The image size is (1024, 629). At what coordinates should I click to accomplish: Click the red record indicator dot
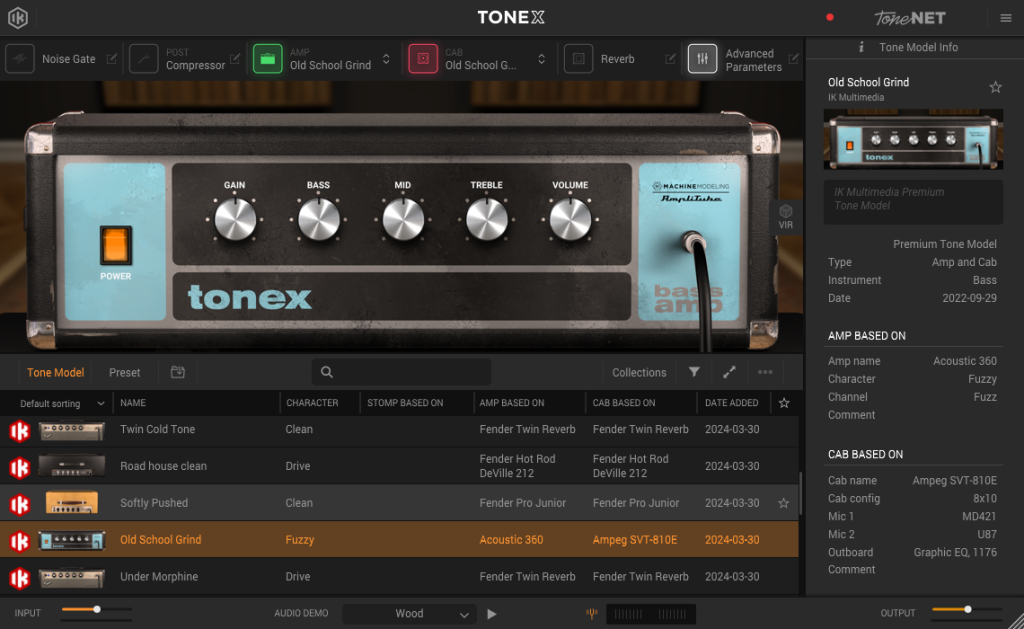[829, 18]
